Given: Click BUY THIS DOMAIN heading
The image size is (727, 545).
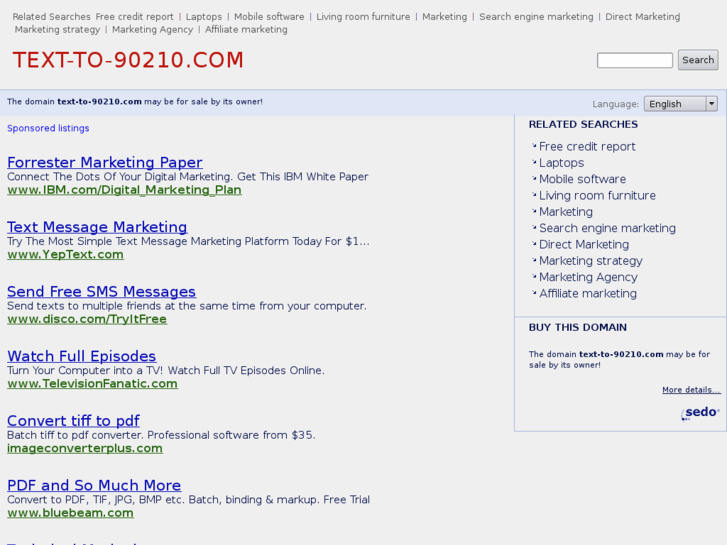Looking at the screenshot, I should [578, 327].
